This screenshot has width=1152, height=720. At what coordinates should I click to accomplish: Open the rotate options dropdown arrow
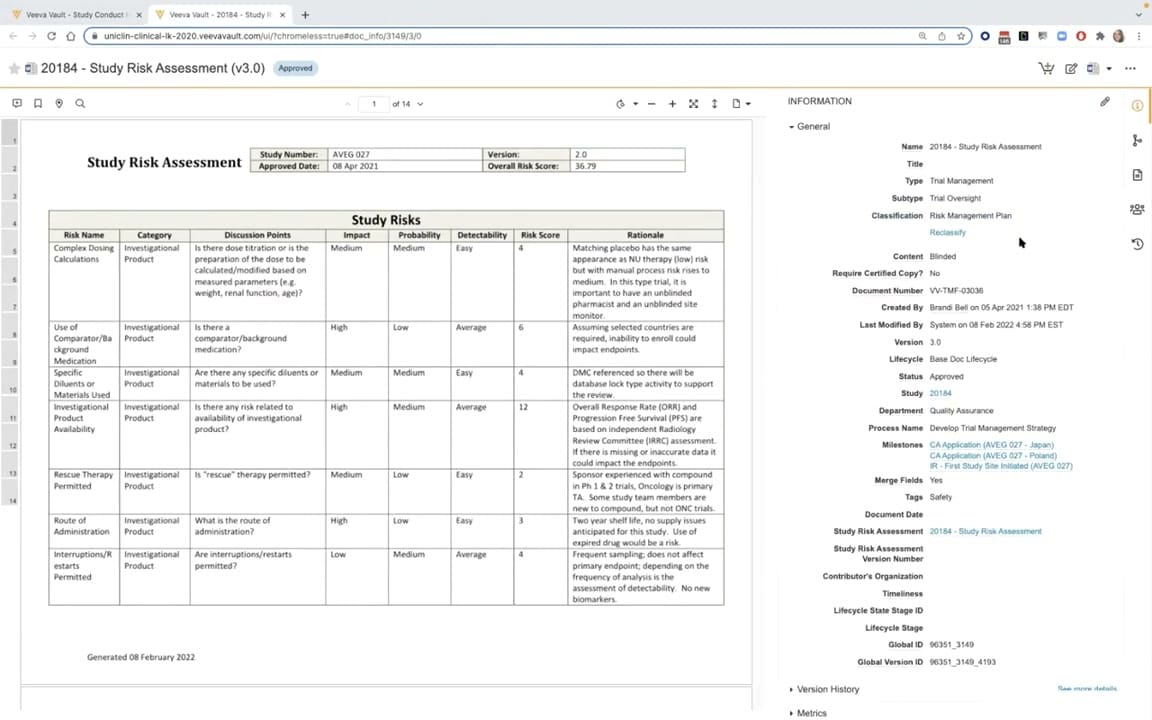636,104
